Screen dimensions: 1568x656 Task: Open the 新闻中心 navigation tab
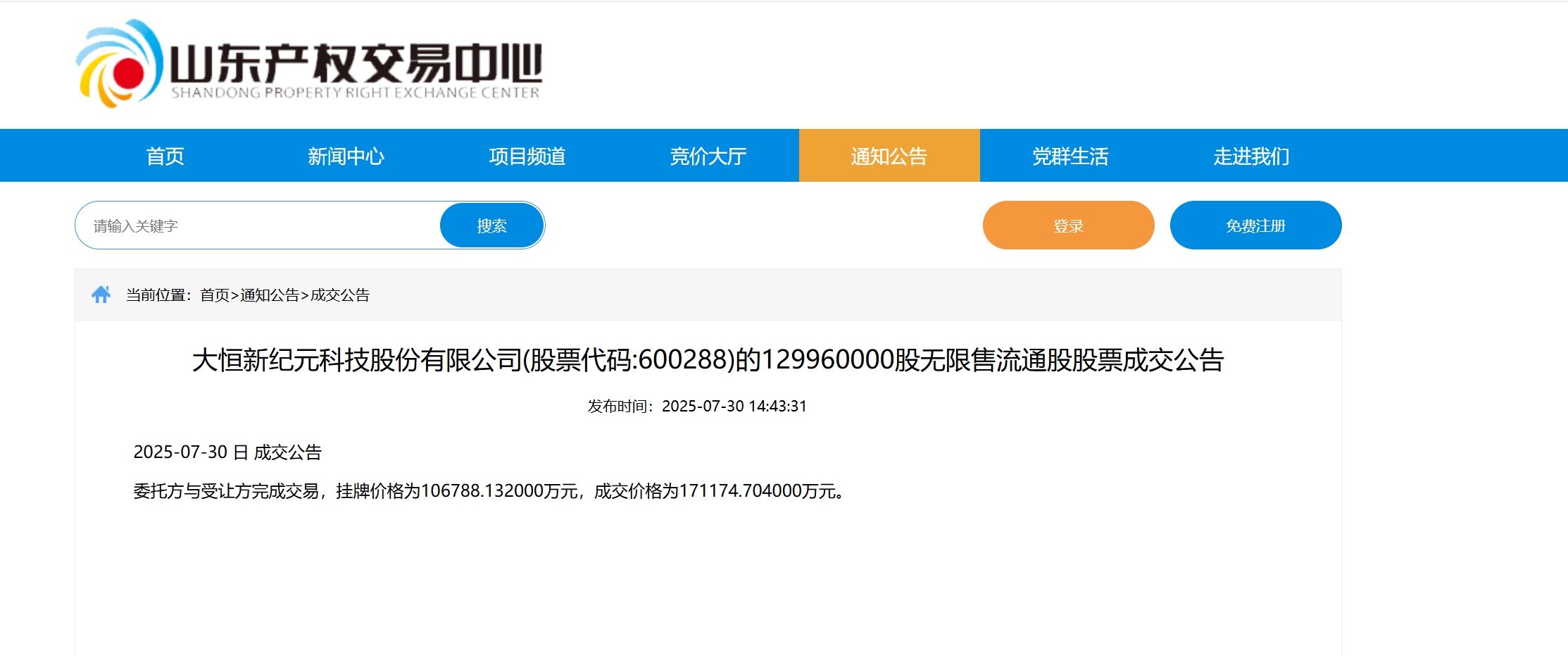click(x=346, y=156)
